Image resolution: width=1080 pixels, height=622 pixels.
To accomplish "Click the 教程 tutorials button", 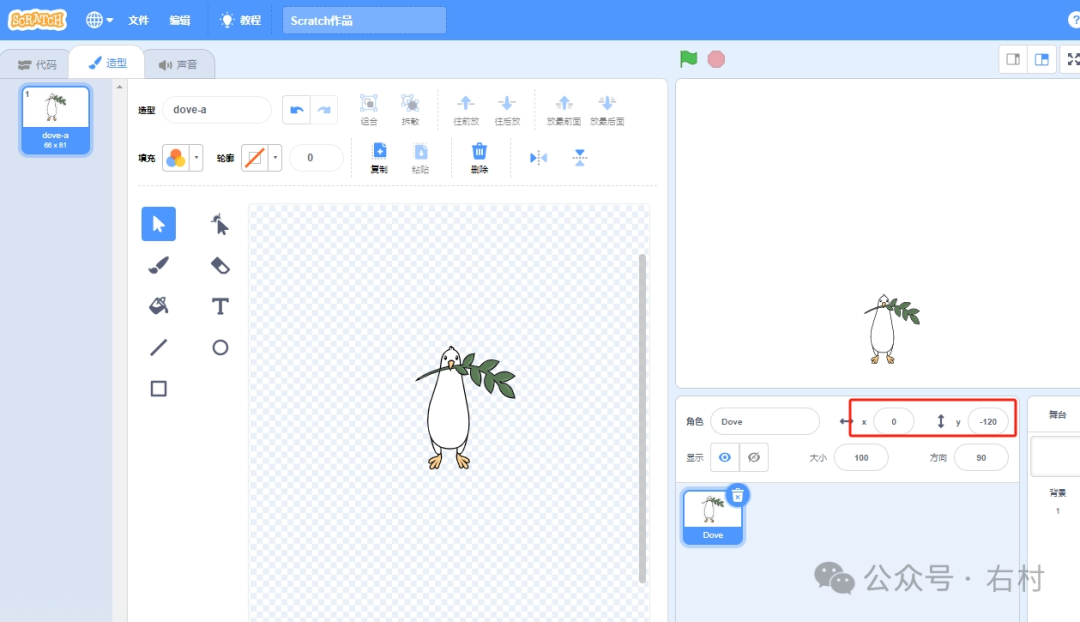I will 240,20.
